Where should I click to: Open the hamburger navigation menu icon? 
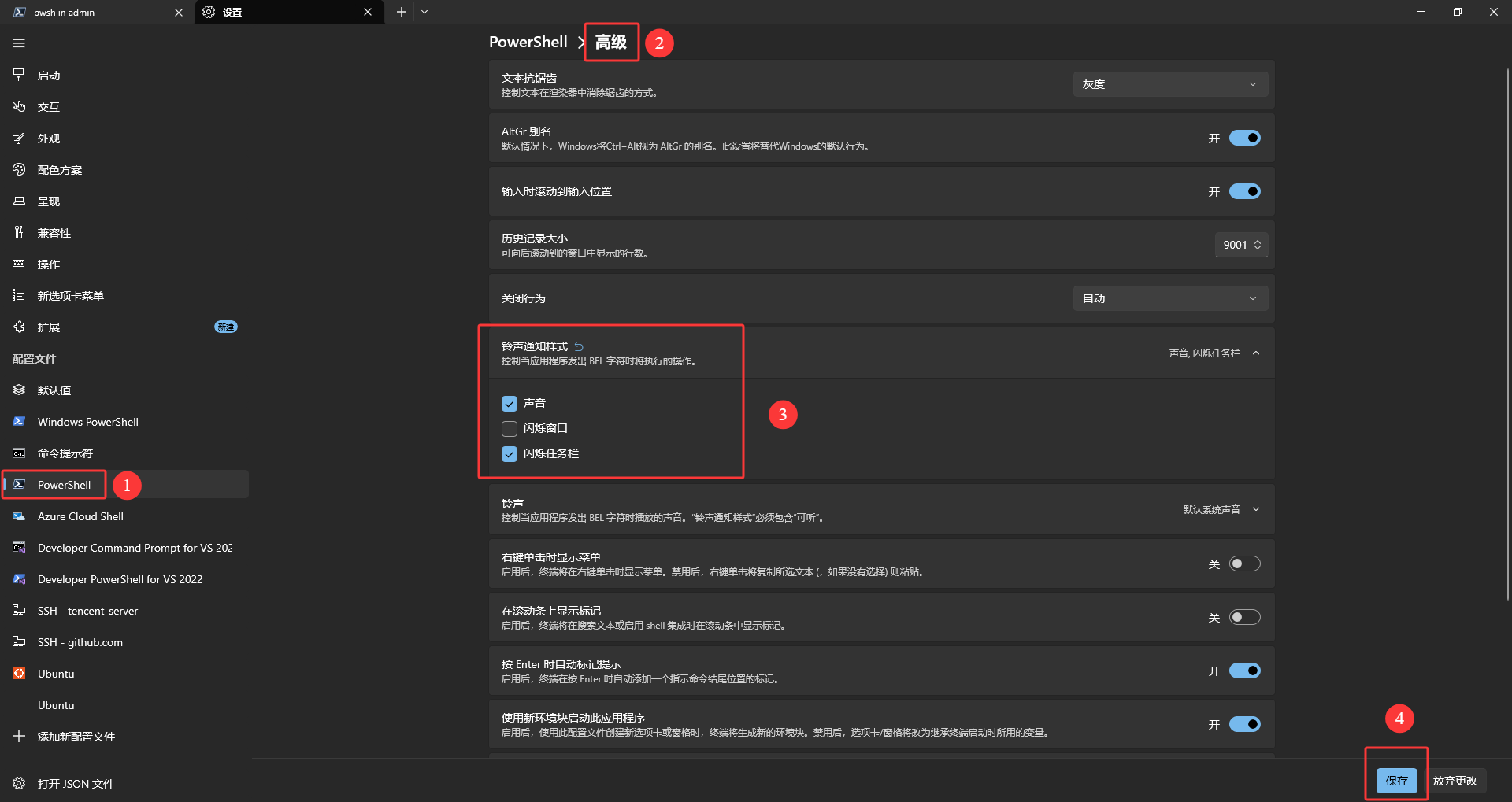(19, 43)
